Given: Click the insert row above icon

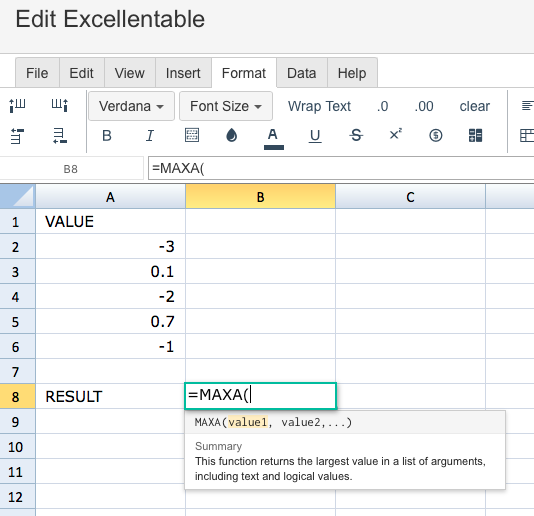Looking at the screenshot, I should (17, 136).
